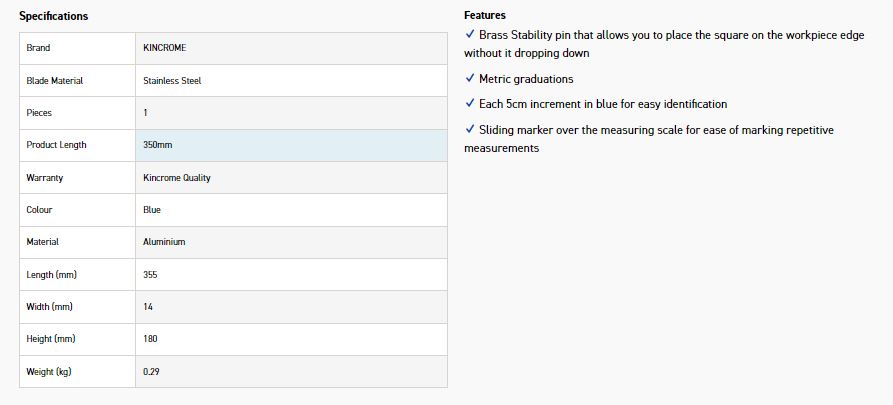The width and height of the screenshot is (893, 405).
Task: Click the Kincrome Quality warranty value
Action: pos(177,178)
